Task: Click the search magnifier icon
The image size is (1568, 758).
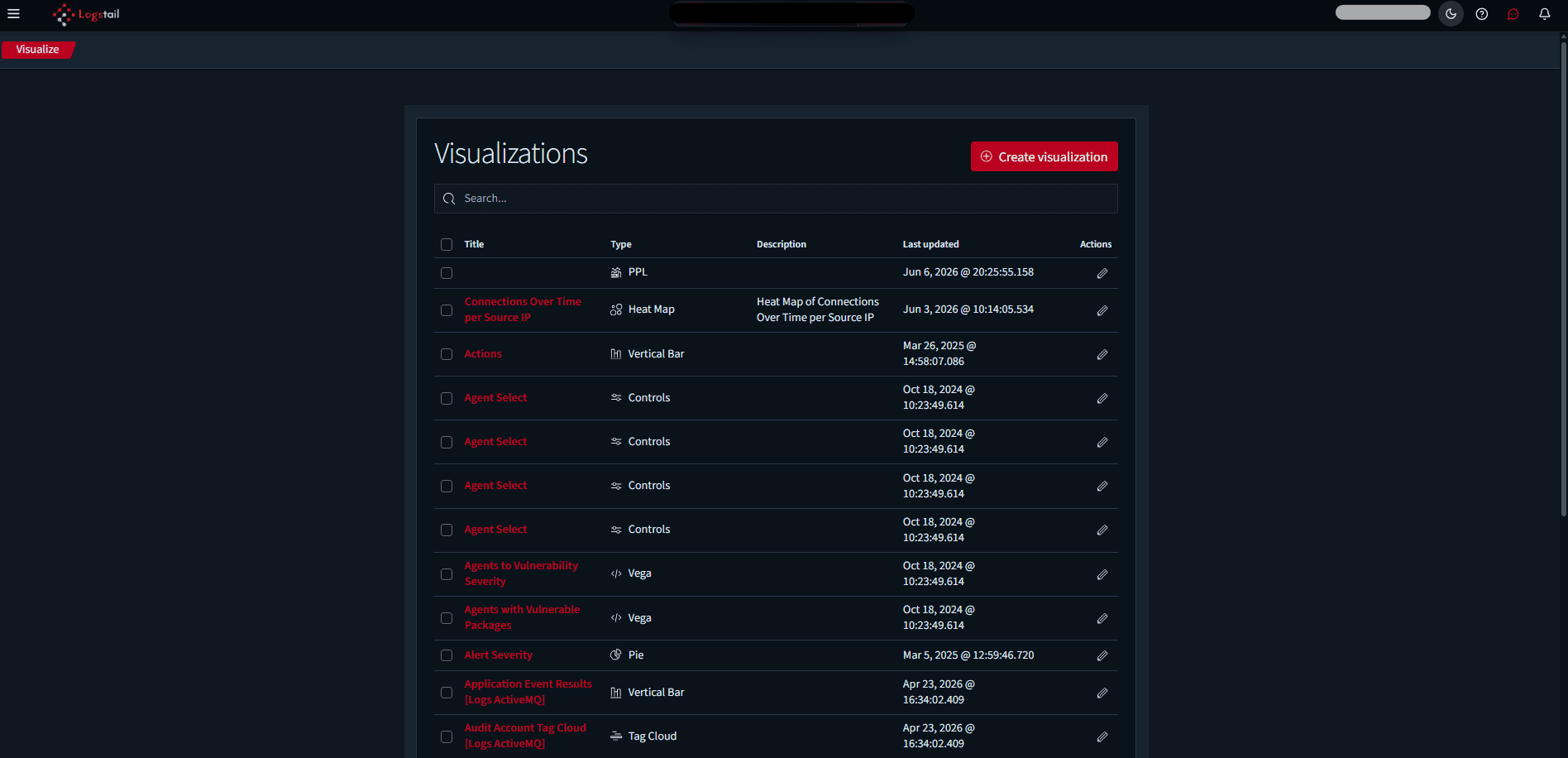Action: point(449,199)
